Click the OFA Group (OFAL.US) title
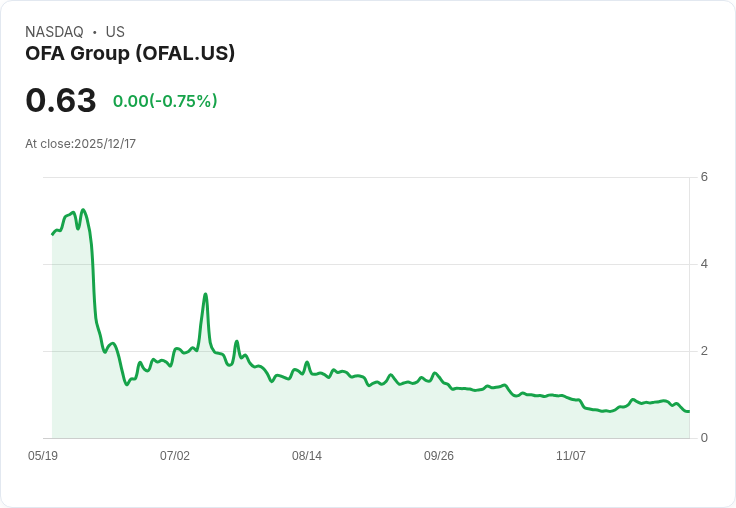 pos(130,54)
